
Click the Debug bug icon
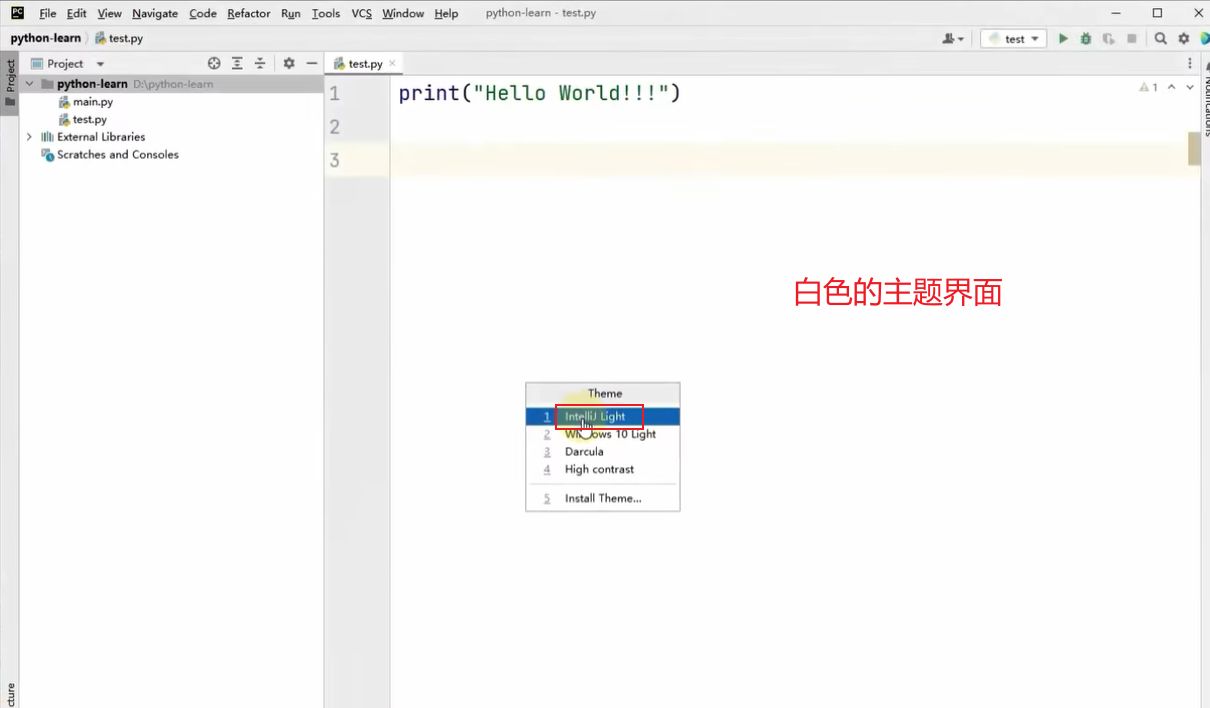point(1086,39)
